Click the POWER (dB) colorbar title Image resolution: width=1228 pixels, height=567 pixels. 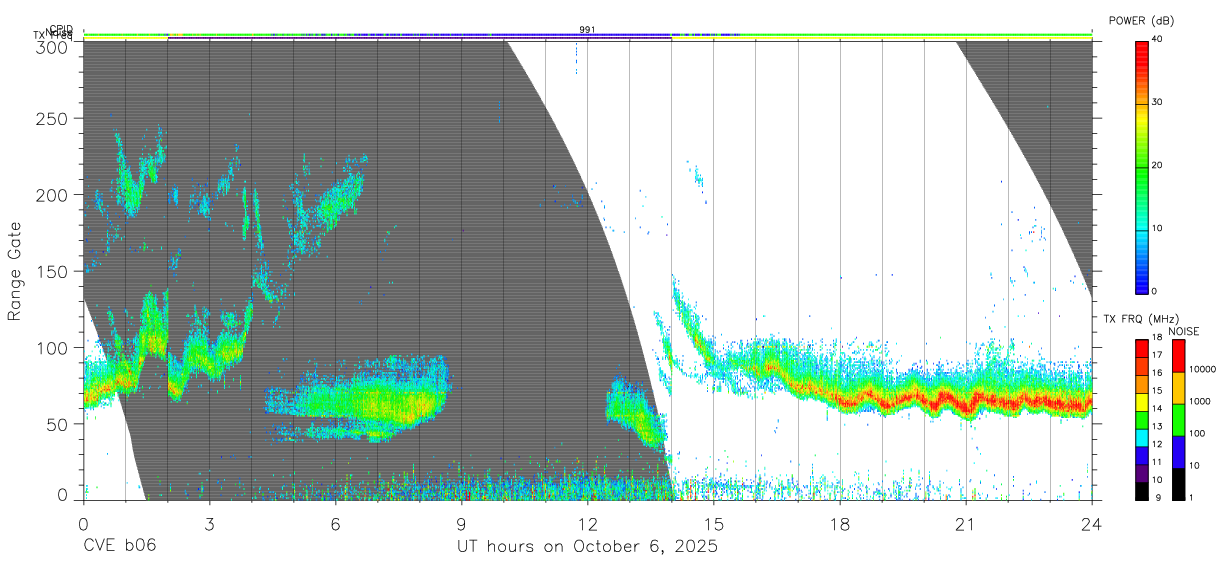point(1141,21)
